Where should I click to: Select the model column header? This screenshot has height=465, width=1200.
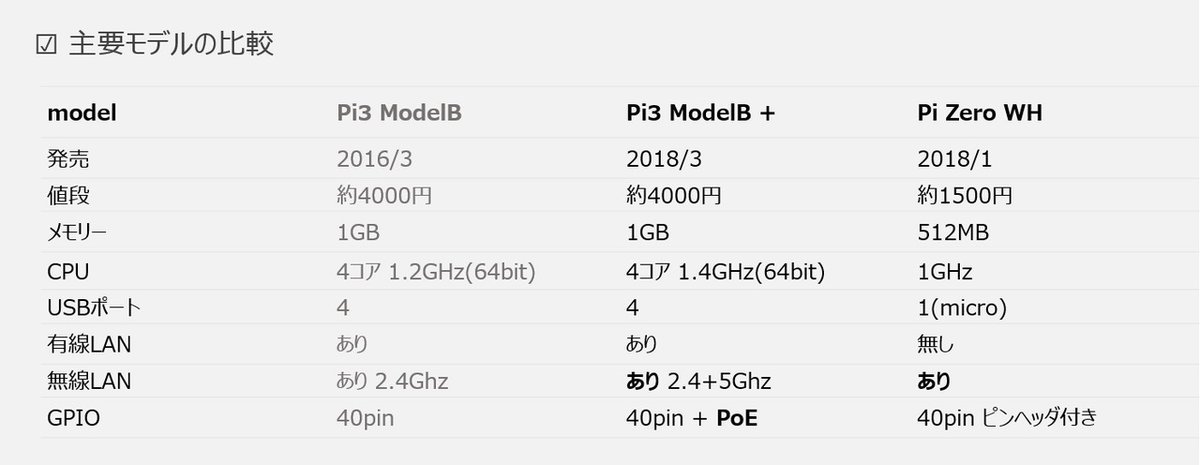(82, 113)
